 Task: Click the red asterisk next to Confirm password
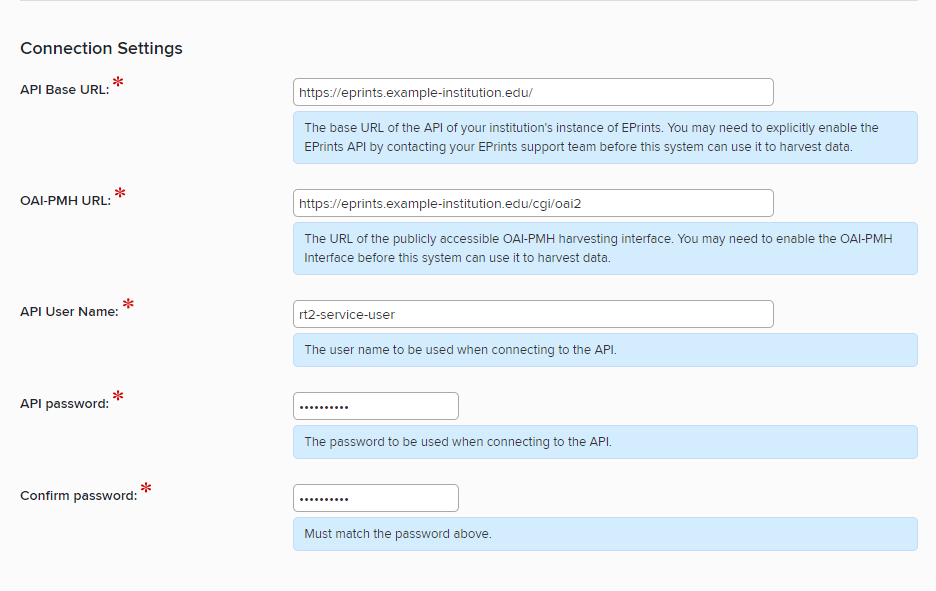[147, 489]
